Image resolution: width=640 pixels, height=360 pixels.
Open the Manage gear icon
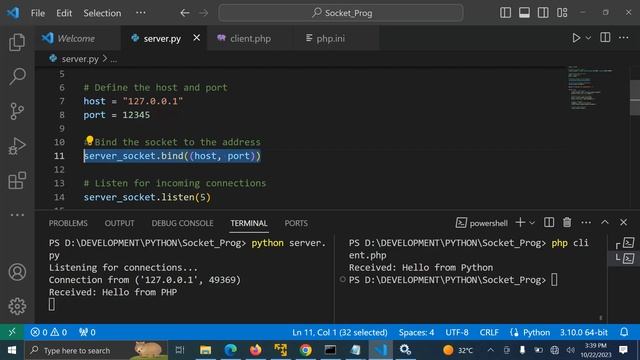(17, 306)
